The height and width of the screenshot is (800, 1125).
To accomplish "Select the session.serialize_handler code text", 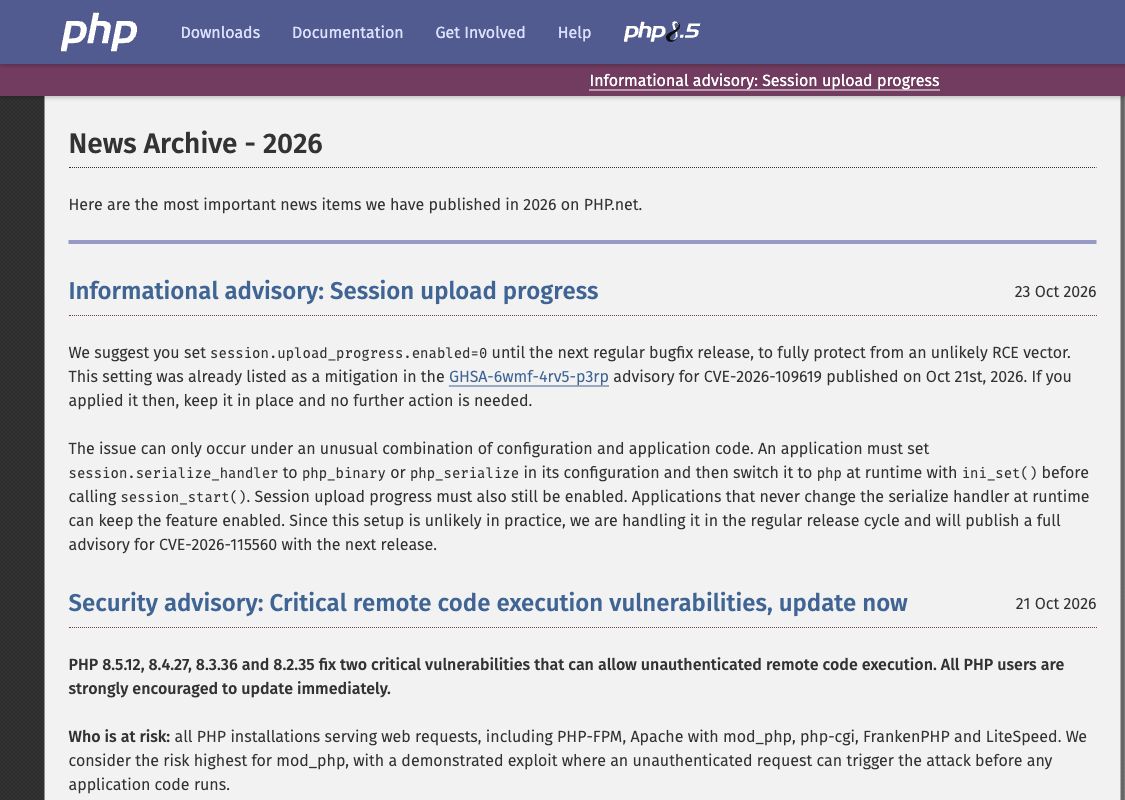I will pyautogui.click(x=173, y=474).
